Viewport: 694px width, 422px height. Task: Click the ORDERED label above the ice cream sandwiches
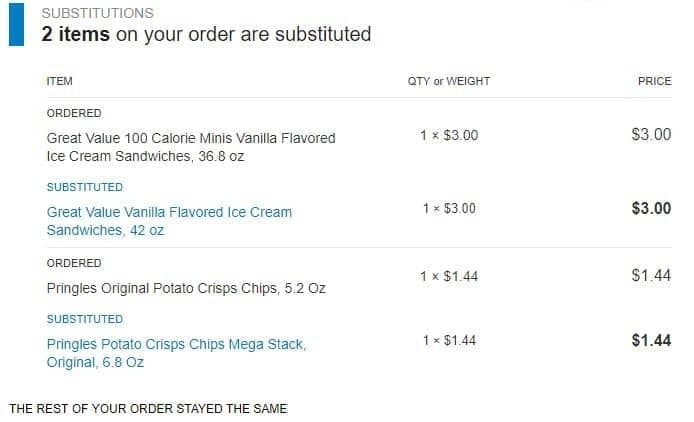74,113
